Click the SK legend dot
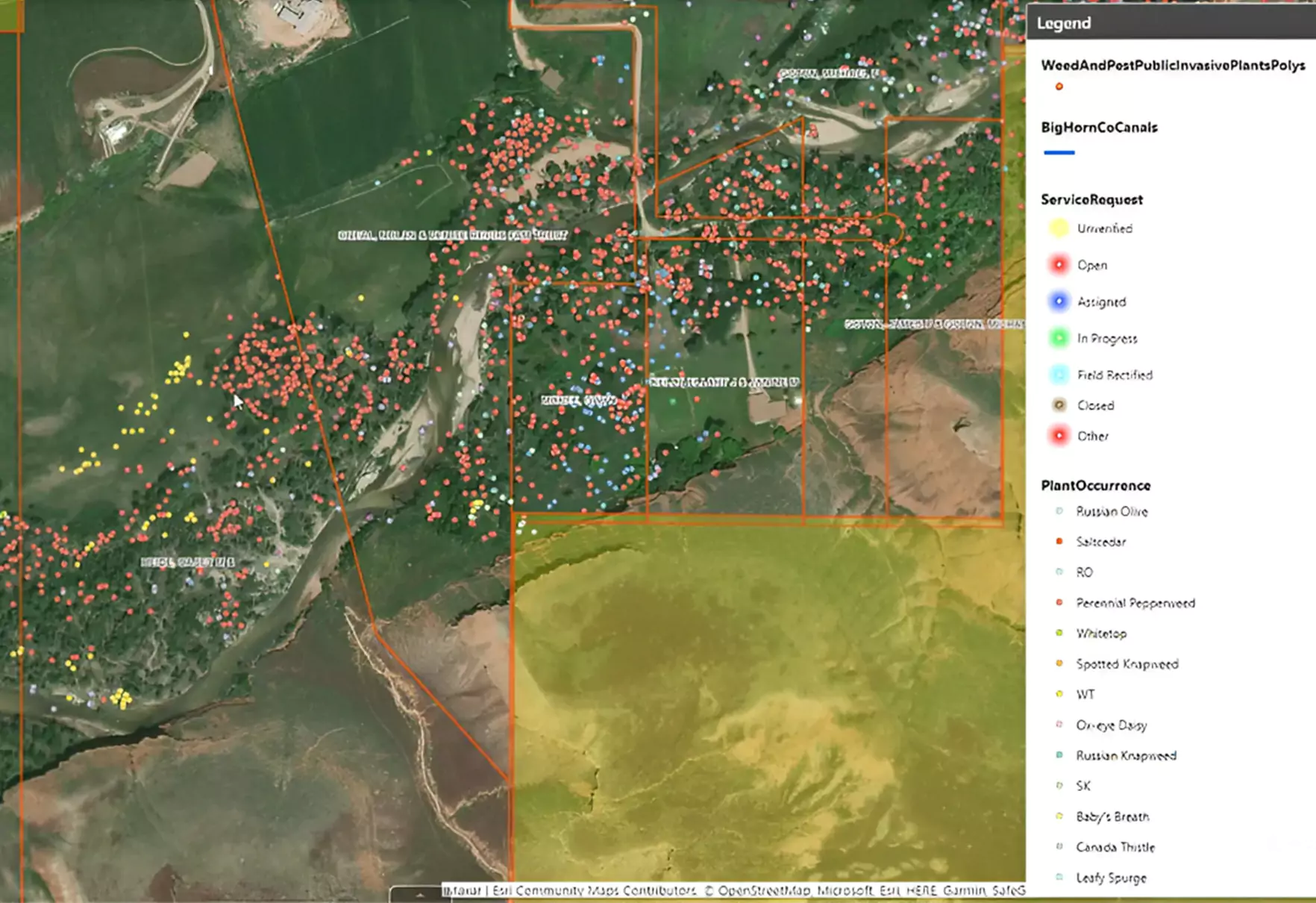 pos(1059,786)
